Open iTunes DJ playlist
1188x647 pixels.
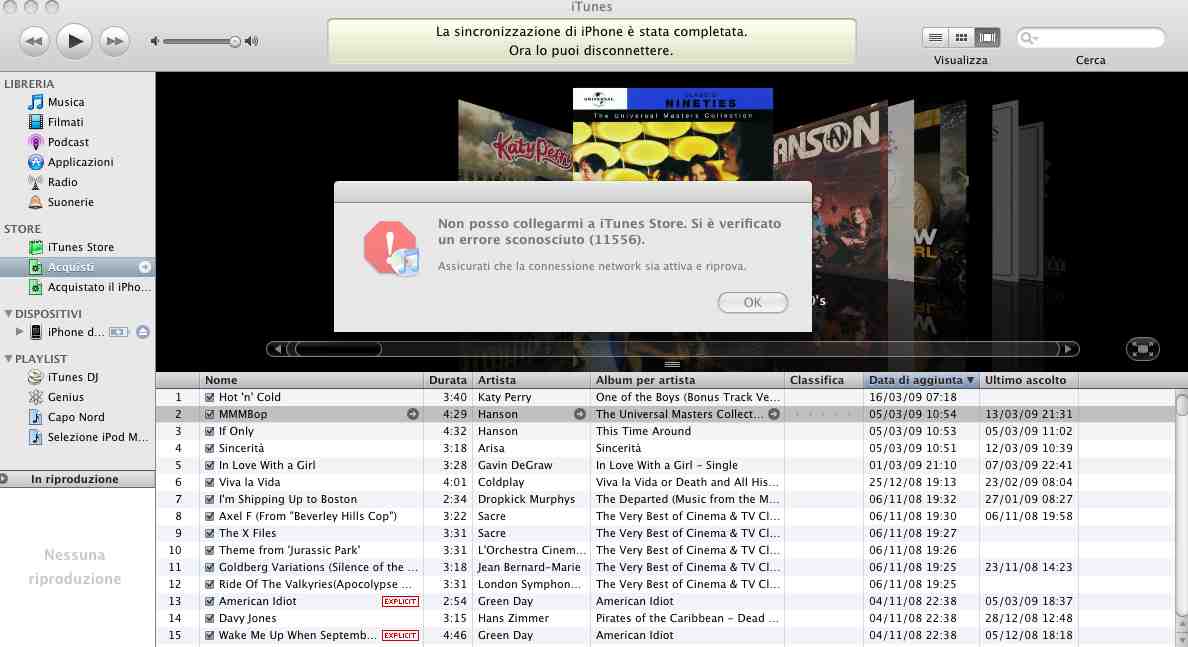tap(73, 377)
